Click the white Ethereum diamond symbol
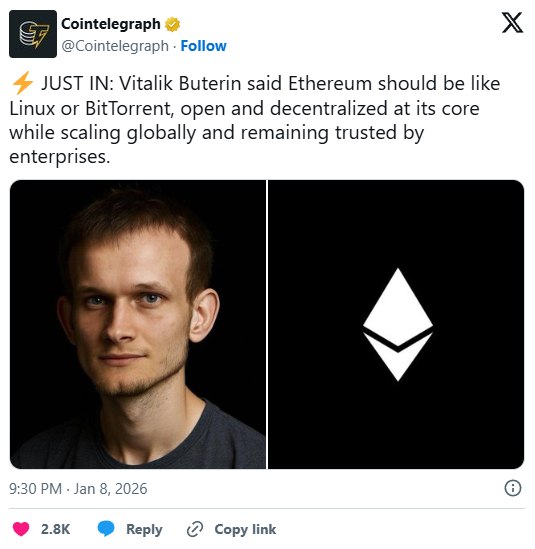The image size is (535, 549). (x=398, y=325)
